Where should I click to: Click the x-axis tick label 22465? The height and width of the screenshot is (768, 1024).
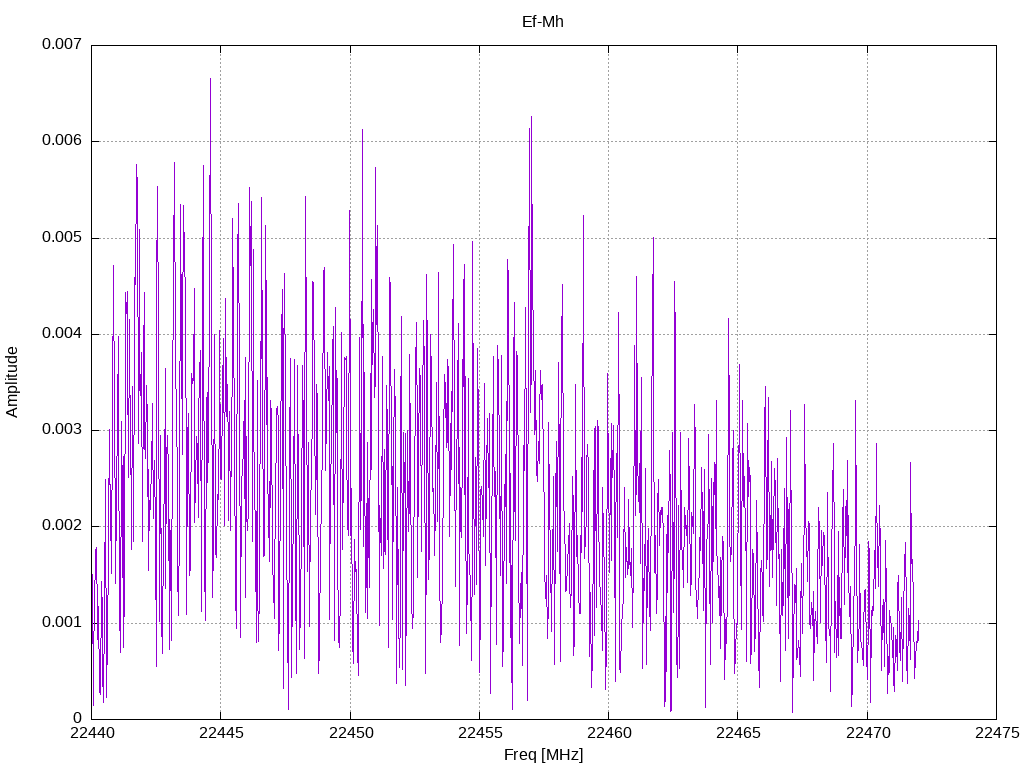pyautogui.click(x=739, y=733)
